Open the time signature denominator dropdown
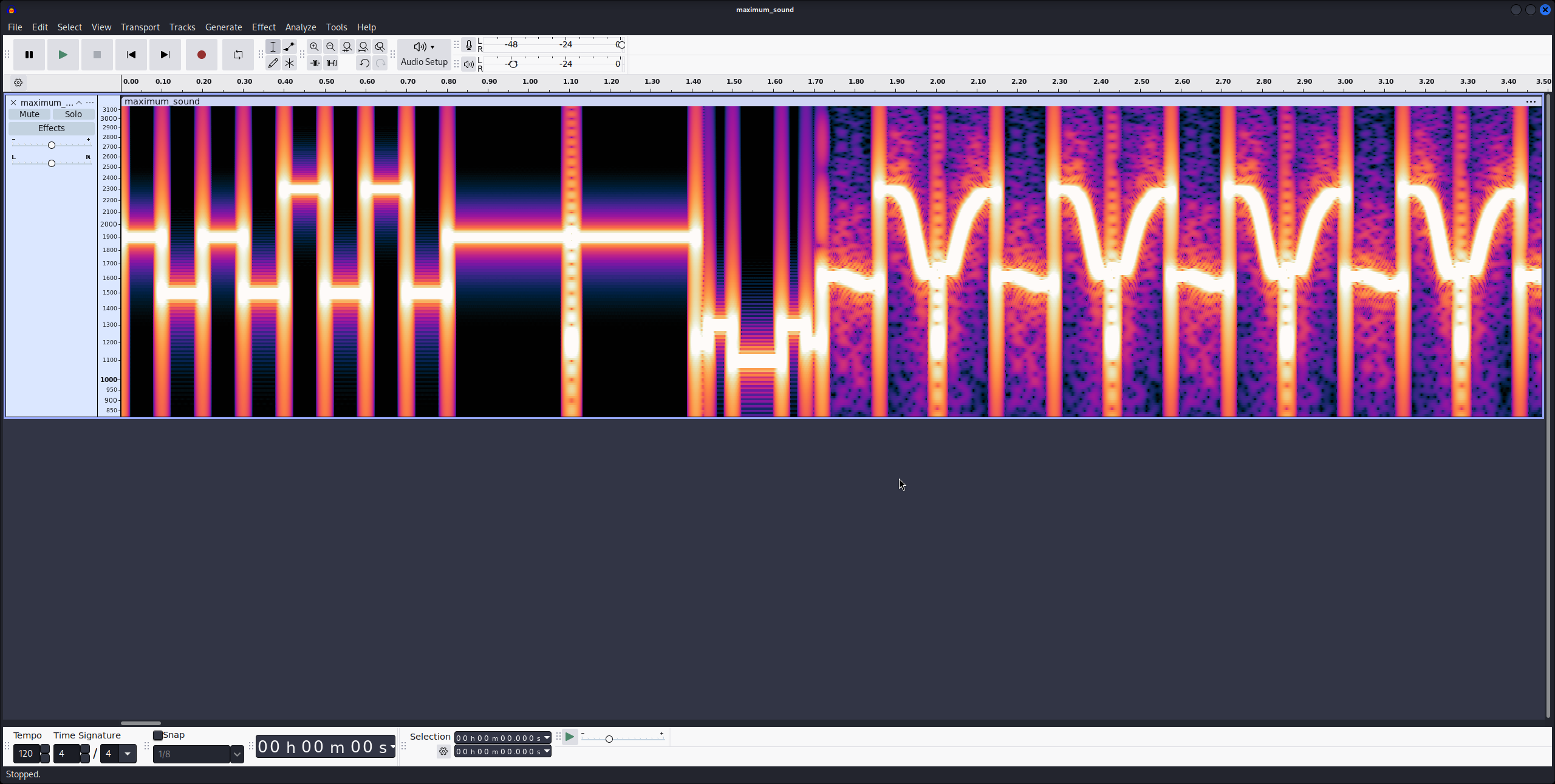The width and height of the screenshot is (1555, 784). (128, 753)
